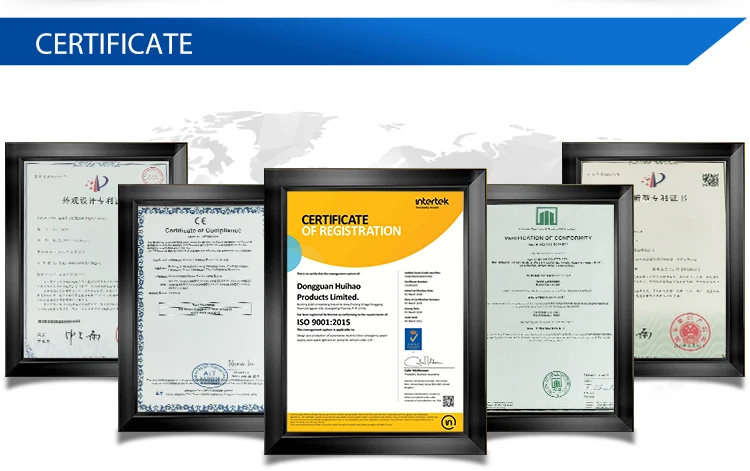Open the Verification of Conformity certificate frame
Screen dimensions: 750x471
pos(560,307)
